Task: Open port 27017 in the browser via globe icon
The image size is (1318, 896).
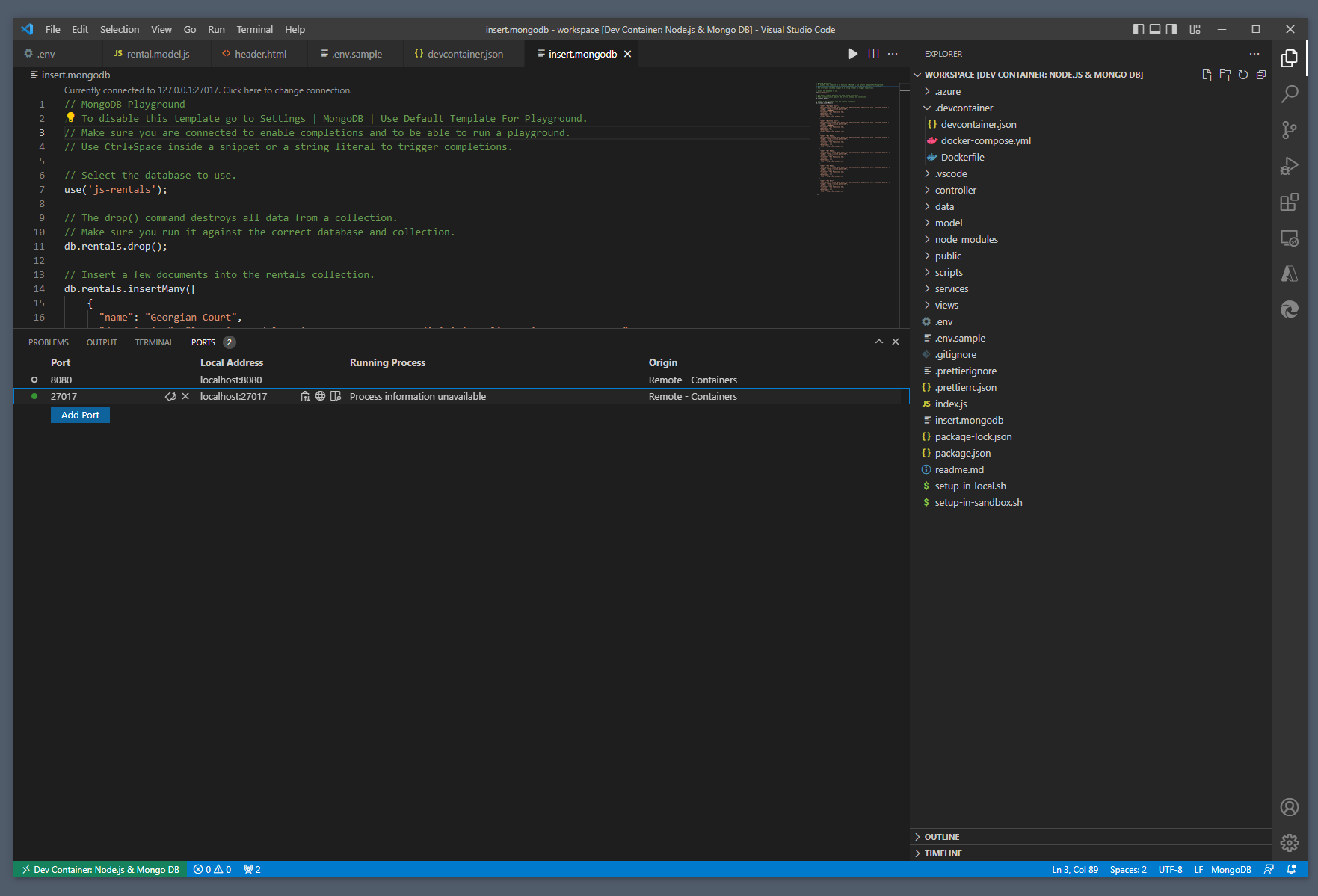Action: click(x=320, y=396)
